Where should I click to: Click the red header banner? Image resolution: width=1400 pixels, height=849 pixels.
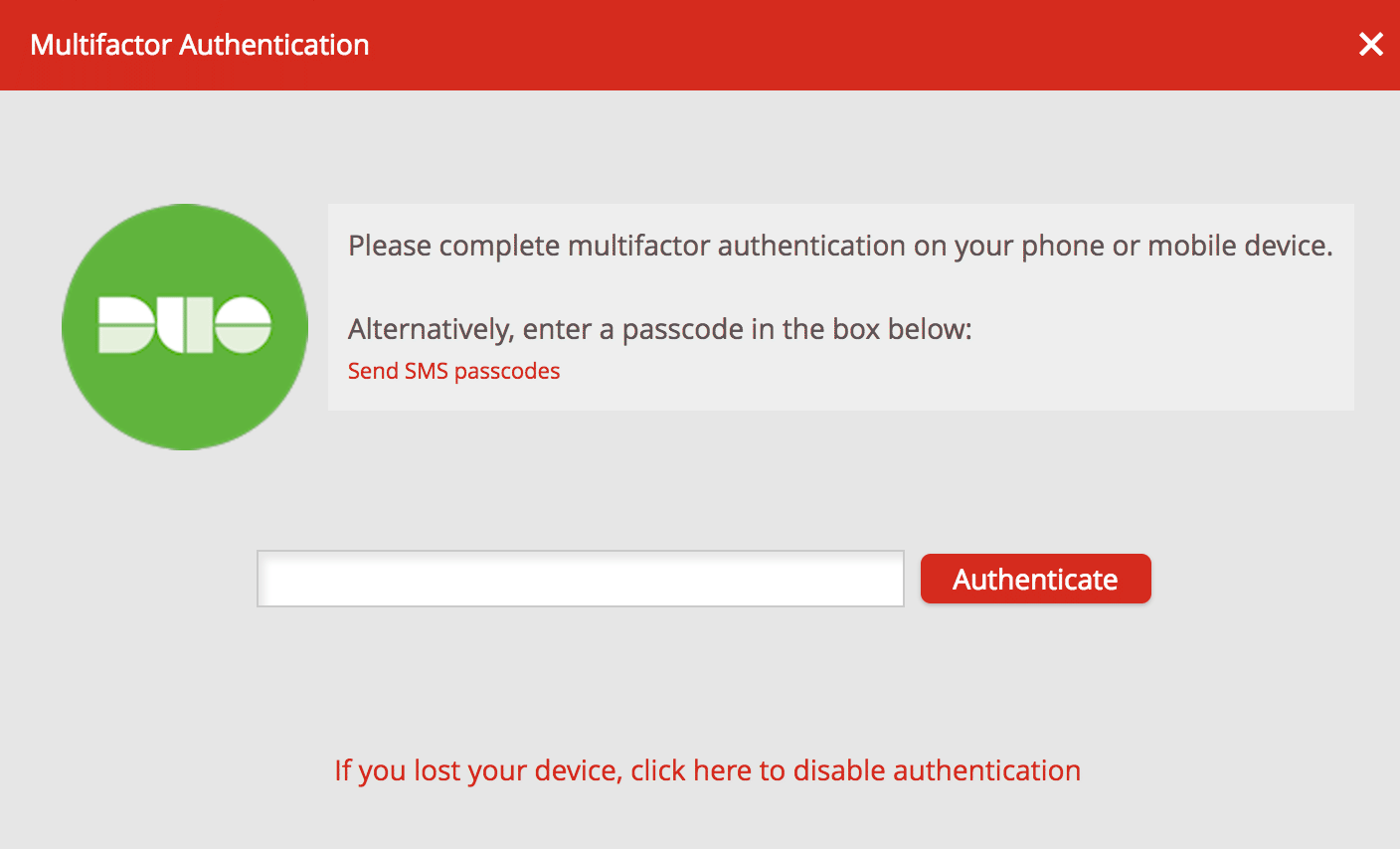pos(696,44)
